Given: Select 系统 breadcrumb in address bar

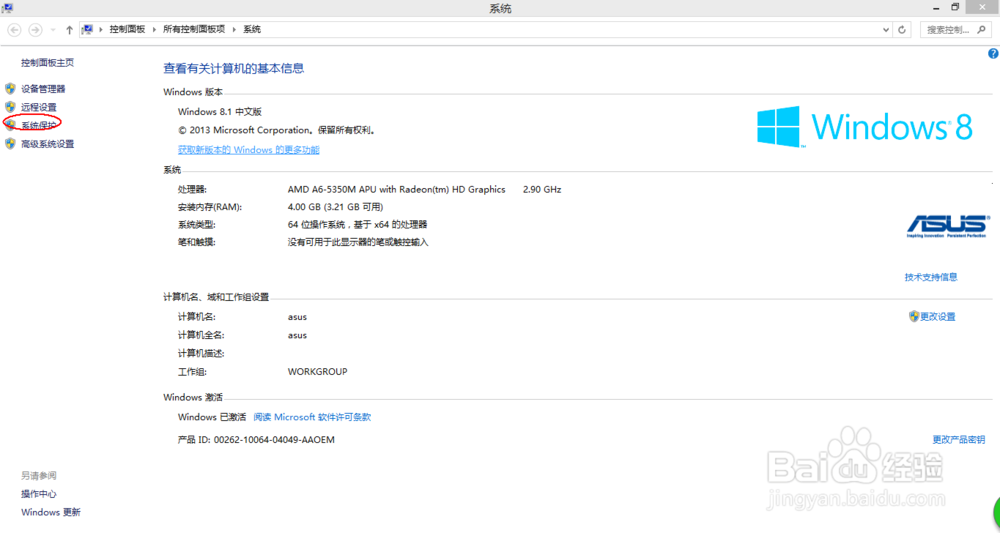Looking at the screenshot, I should [252, 29].
